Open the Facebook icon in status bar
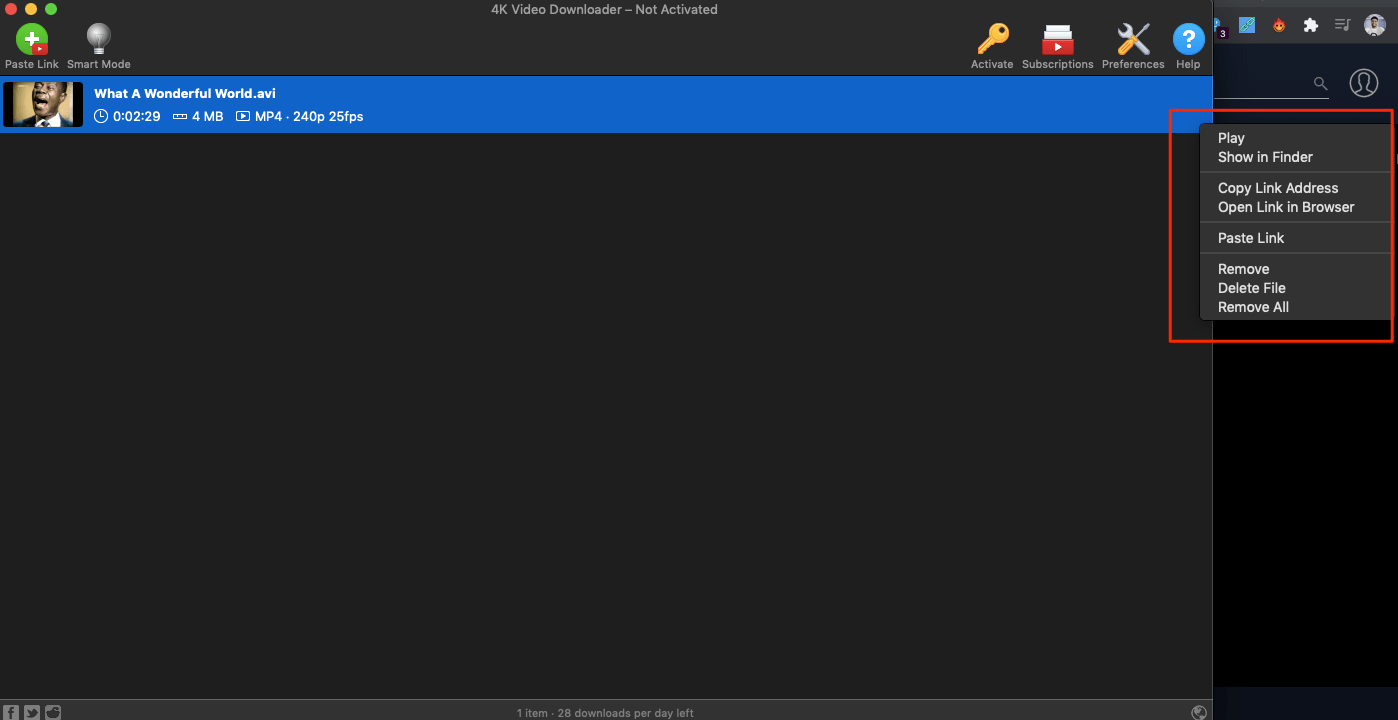Viewport: 1398px width, 720px height. pyautogui.click(x=11, y=712)
